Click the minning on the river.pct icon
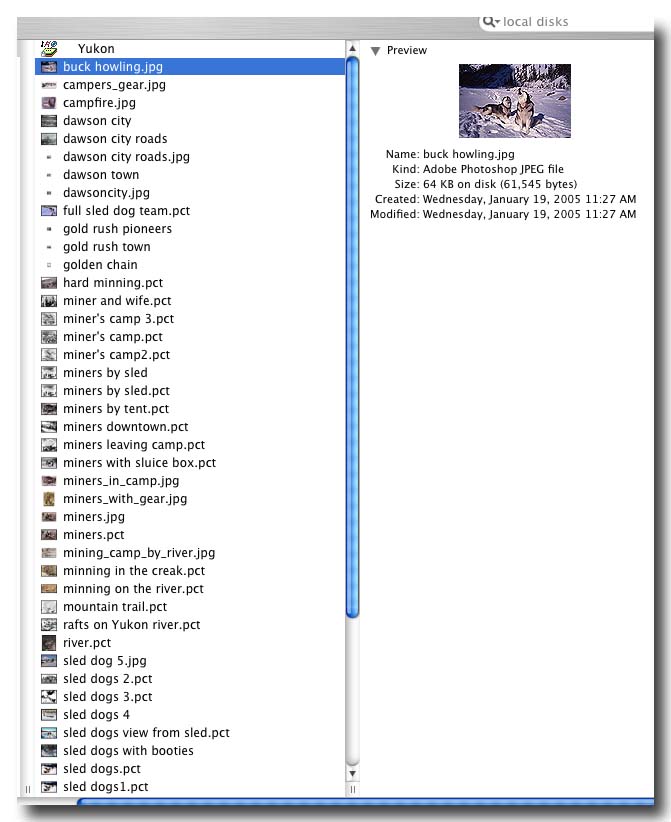 point(49,589)
